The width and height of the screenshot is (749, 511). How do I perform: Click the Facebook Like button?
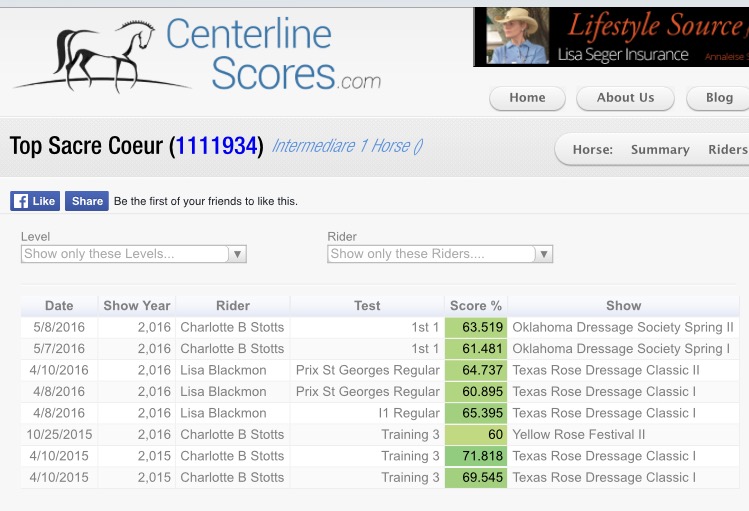click(x=35, y=201)
